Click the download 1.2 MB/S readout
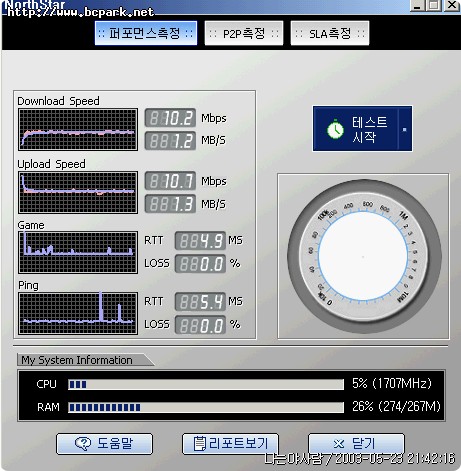Screen dimensions: 461x471 pos(170,141)
